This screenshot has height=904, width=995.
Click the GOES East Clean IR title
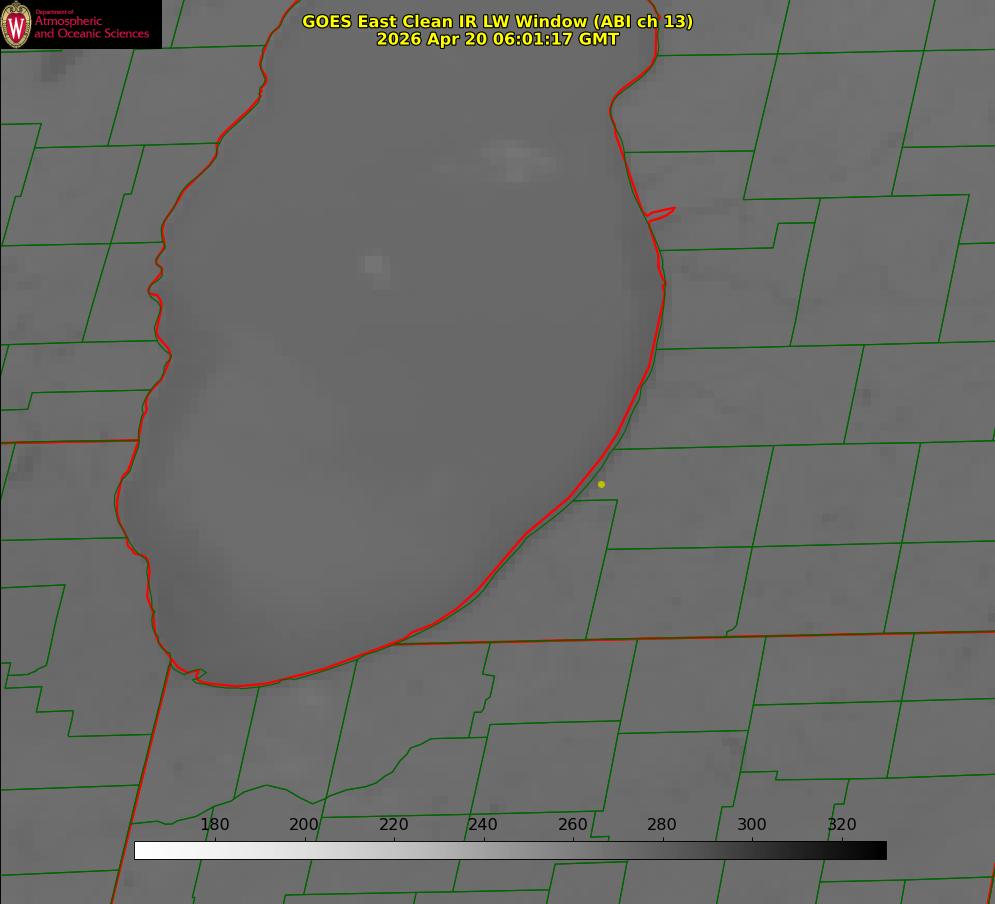click(x=498, y=21)
